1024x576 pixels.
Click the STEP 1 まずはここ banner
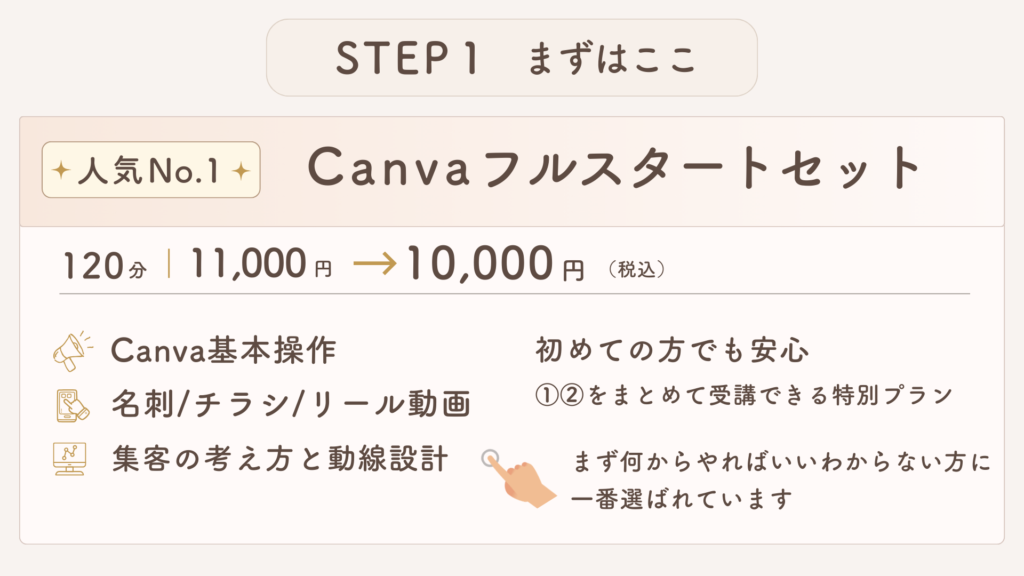coord(511,58)
